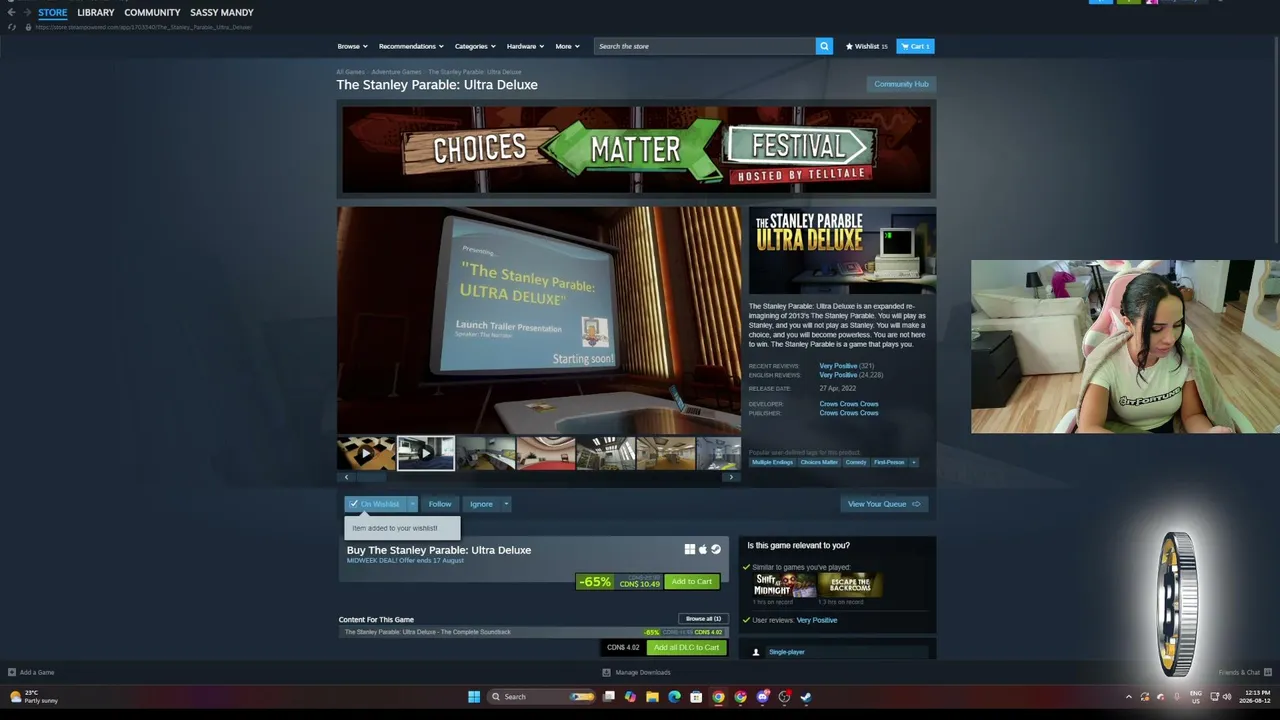Screen dimensions: 1280x720
Task: Open the Windows Start menu
Action: click(x=474, y=697)
